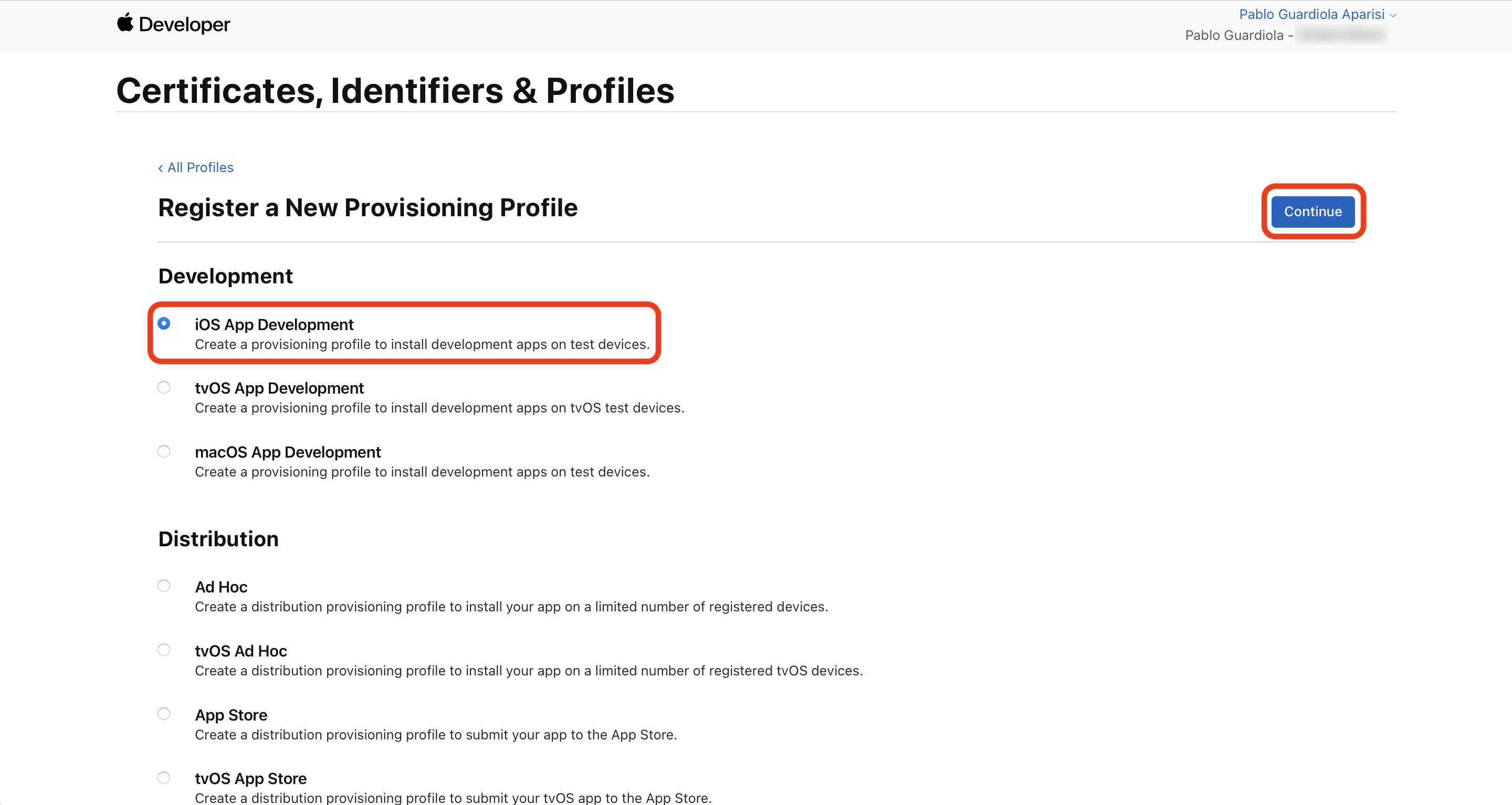Click the iOS App Development label

click(x=274, y=324)
